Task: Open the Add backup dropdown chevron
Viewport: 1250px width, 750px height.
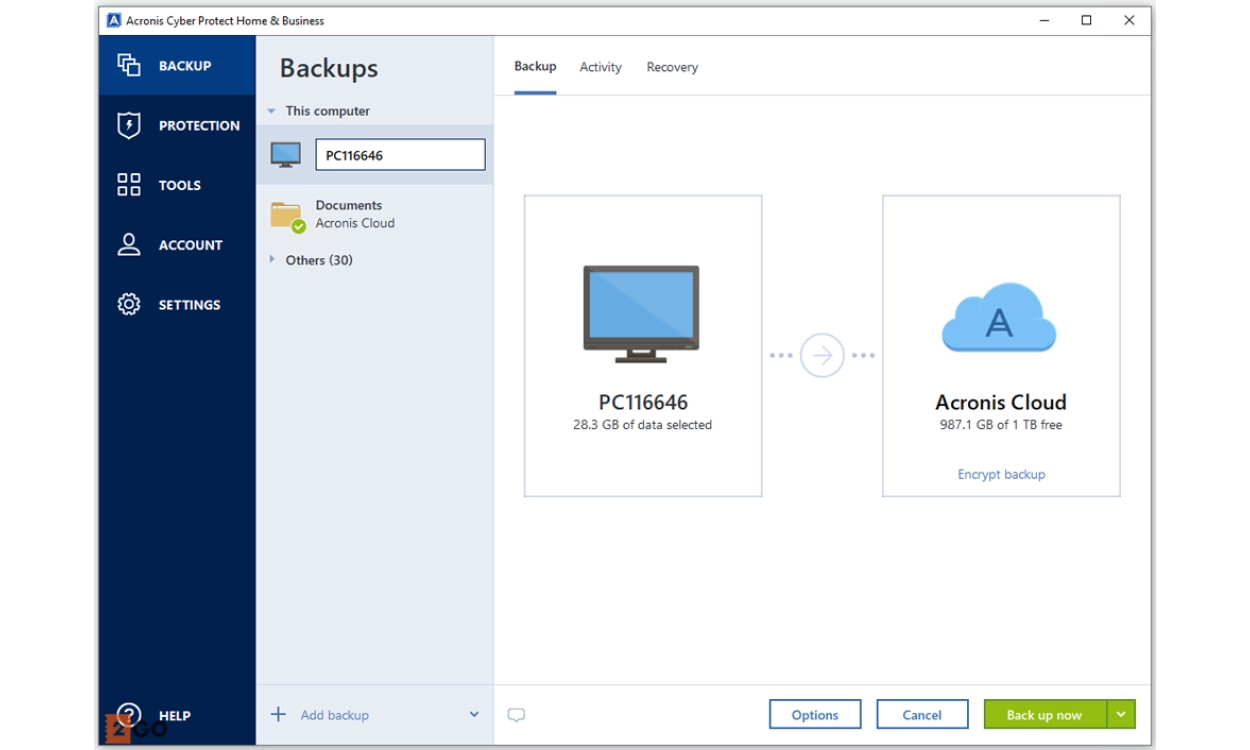Action: click(x=474, y=715)
